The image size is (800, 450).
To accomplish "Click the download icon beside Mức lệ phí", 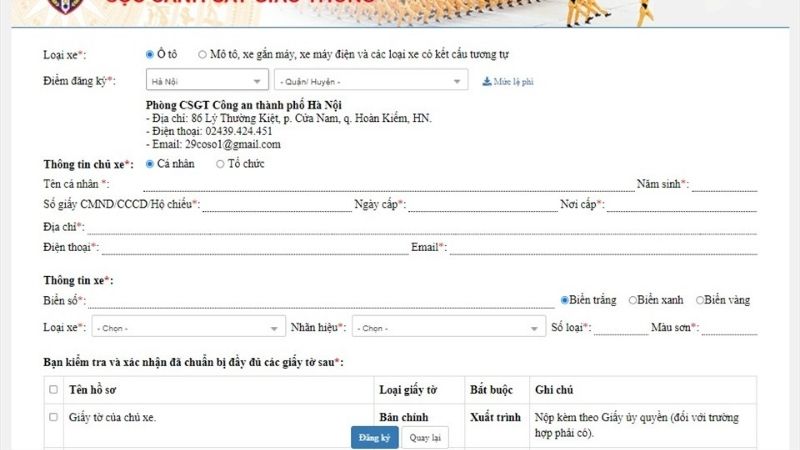I will coord(487,81).
